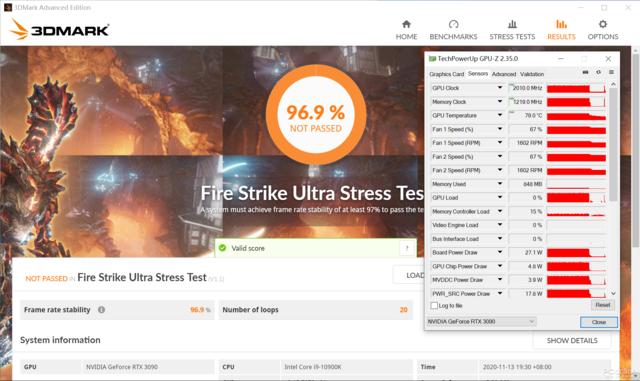
Task: Open the OPTIONS gear icon
Action: pos(603,24)
